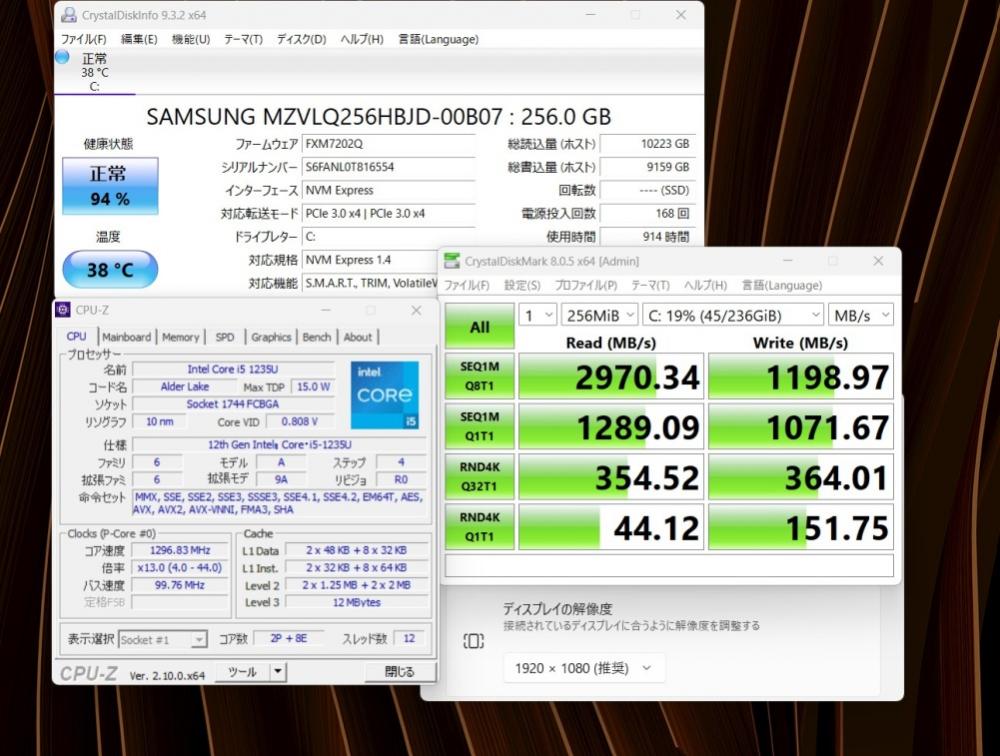This screenshot has height=756, width=1000.
Task: Run the RND4K Q32T1 benchmark
Action: 480,477
